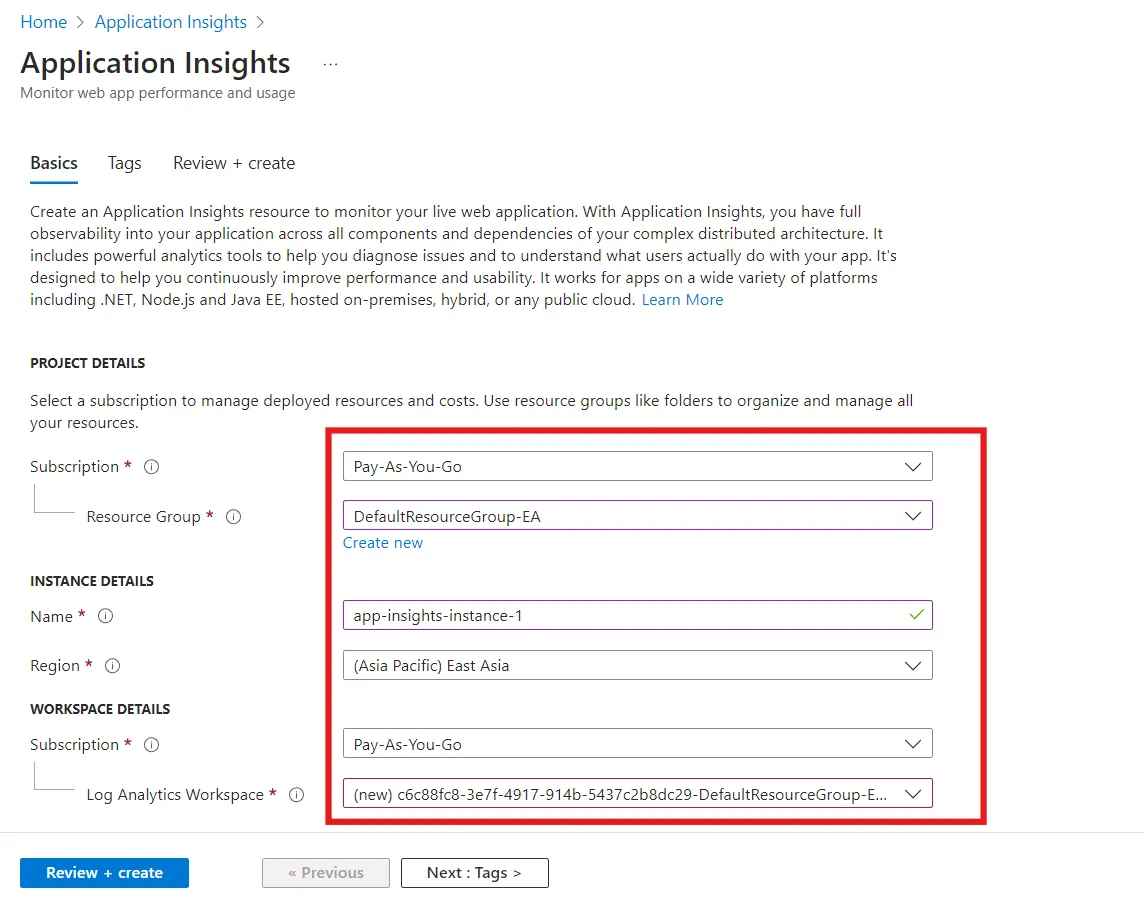Screen dimensions: 1145x916
Task: Go to Application Insights breadcrumb
Action: [171, 23]
